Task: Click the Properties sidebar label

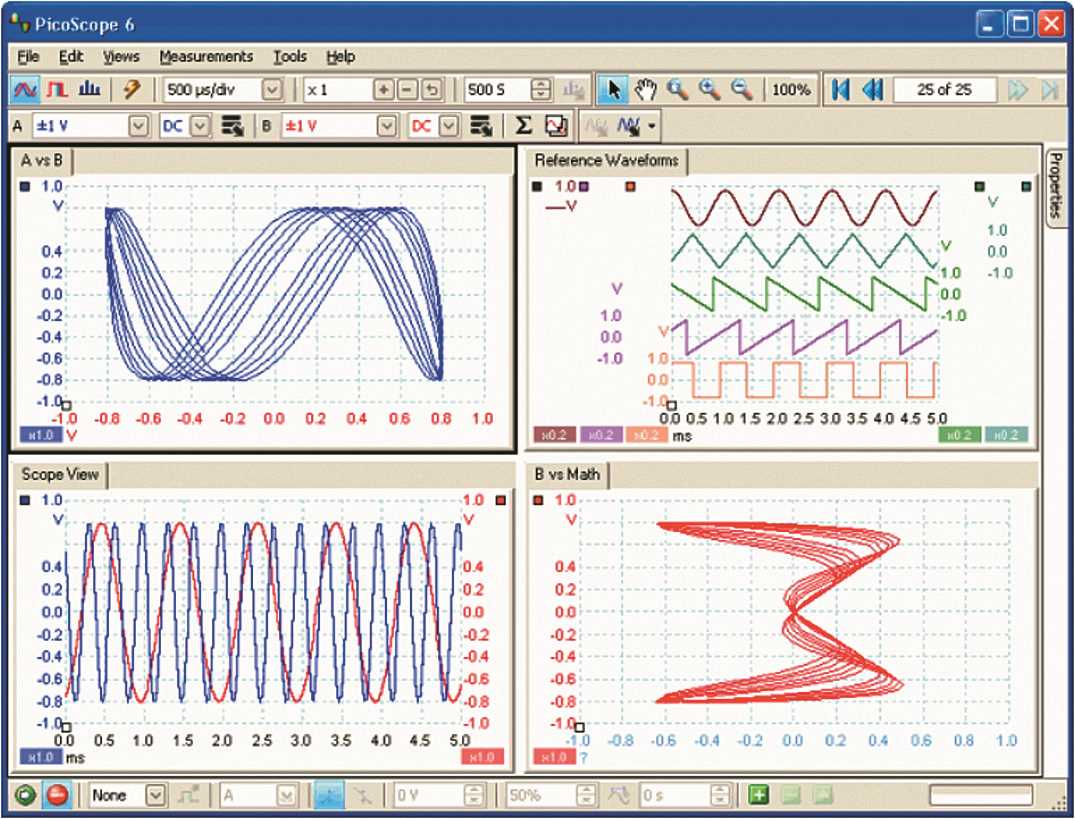Action: (x=1053, y=195)
